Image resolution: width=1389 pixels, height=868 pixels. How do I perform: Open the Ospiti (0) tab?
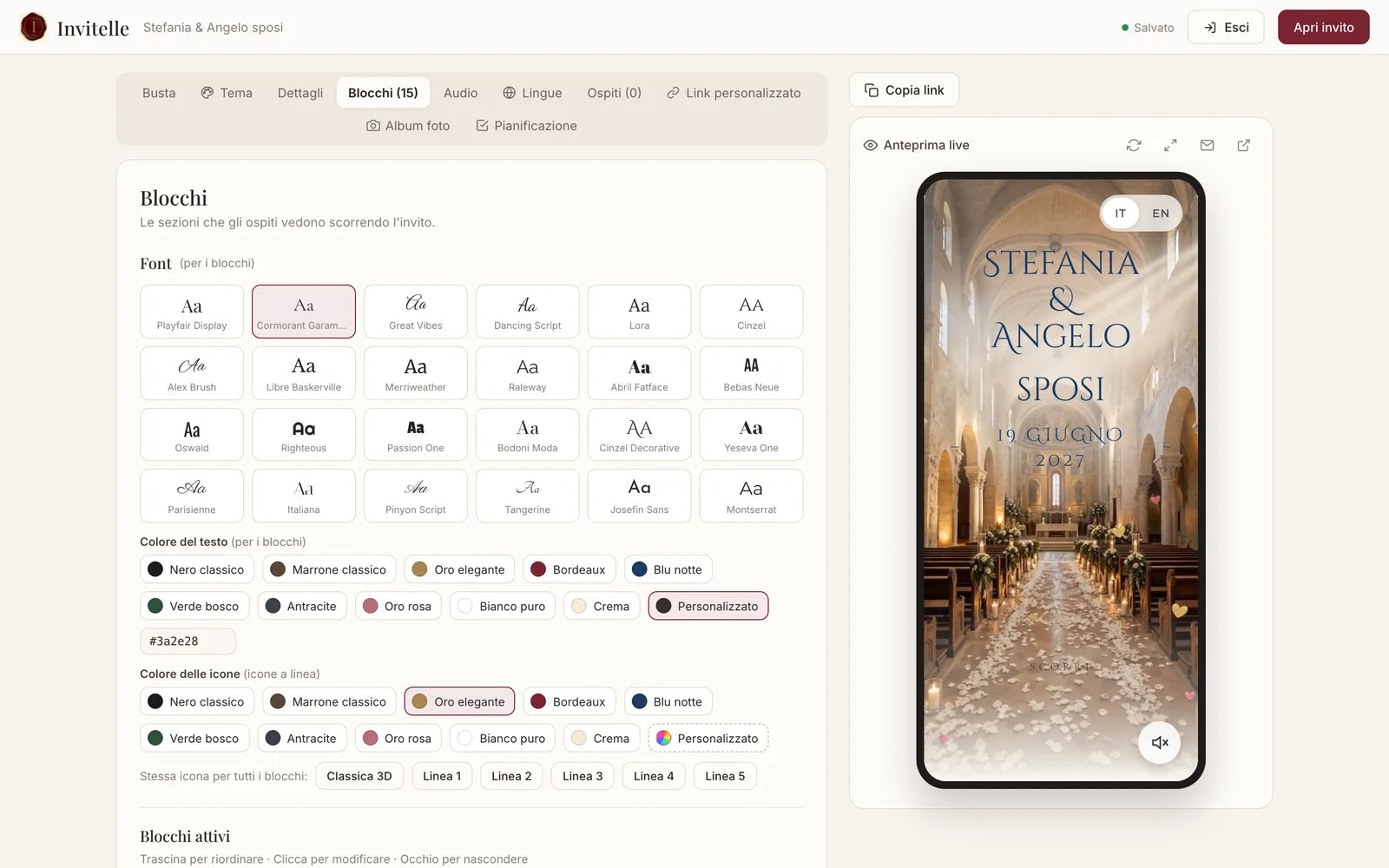[614, 93]
